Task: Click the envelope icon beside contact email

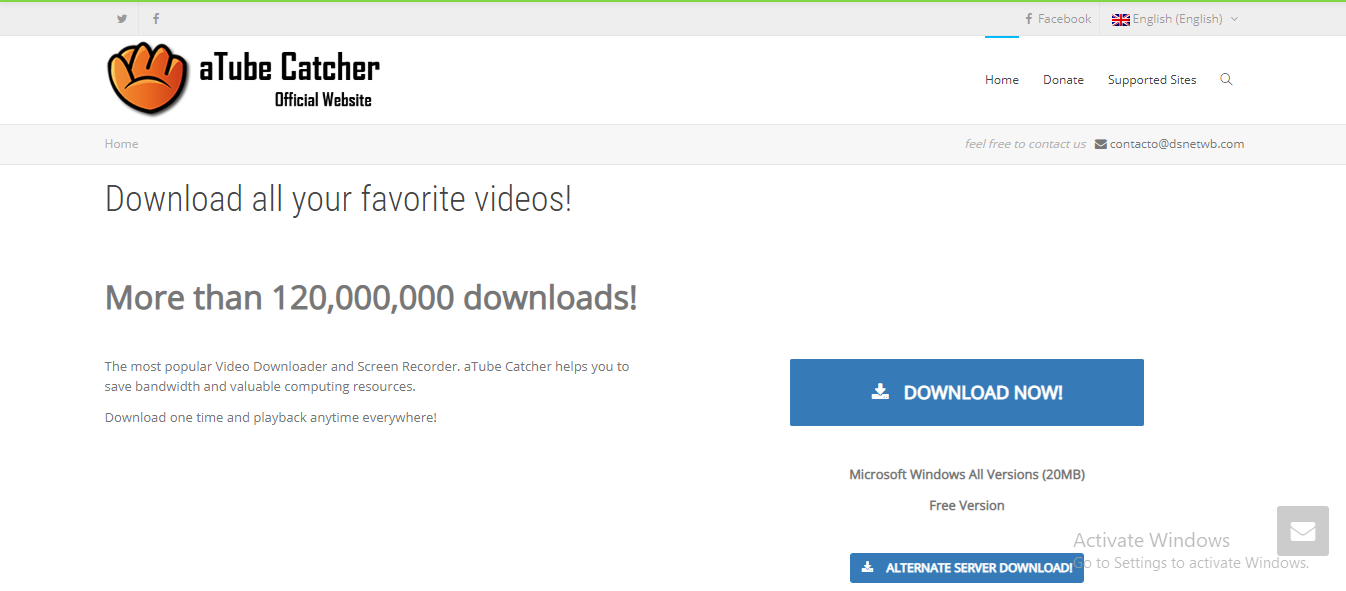Action: (x=1101, y=144)
